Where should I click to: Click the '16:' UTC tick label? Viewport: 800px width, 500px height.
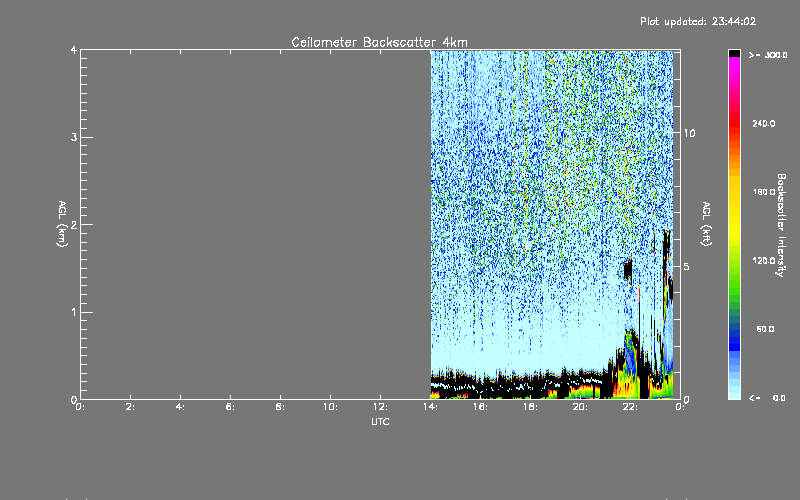click(480, 407)
